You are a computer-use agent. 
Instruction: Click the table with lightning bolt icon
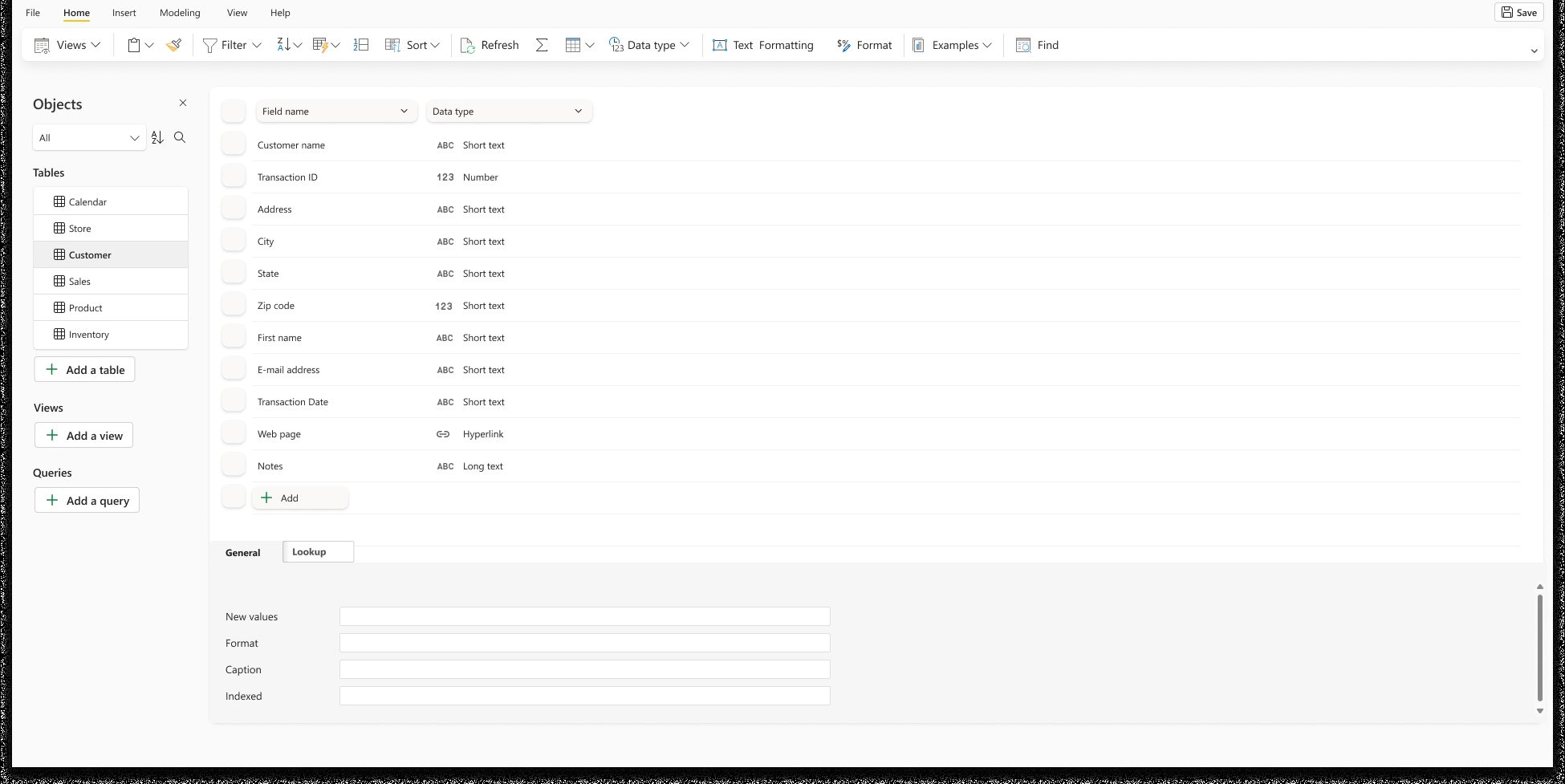[320, 45]
